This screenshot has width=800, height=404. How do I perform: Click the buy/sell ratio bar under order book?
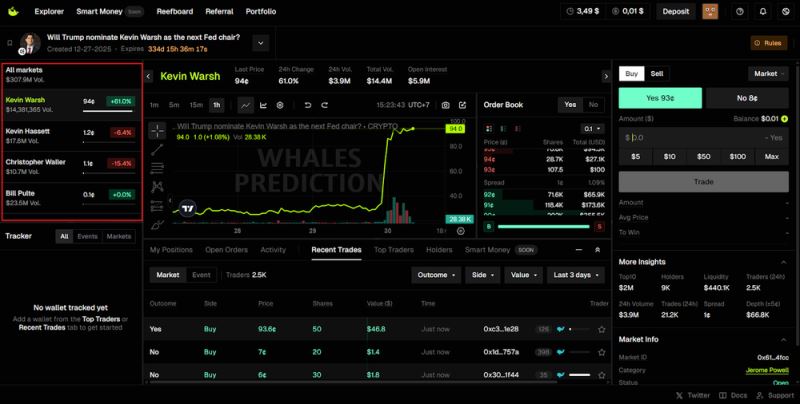pos(544,226)
